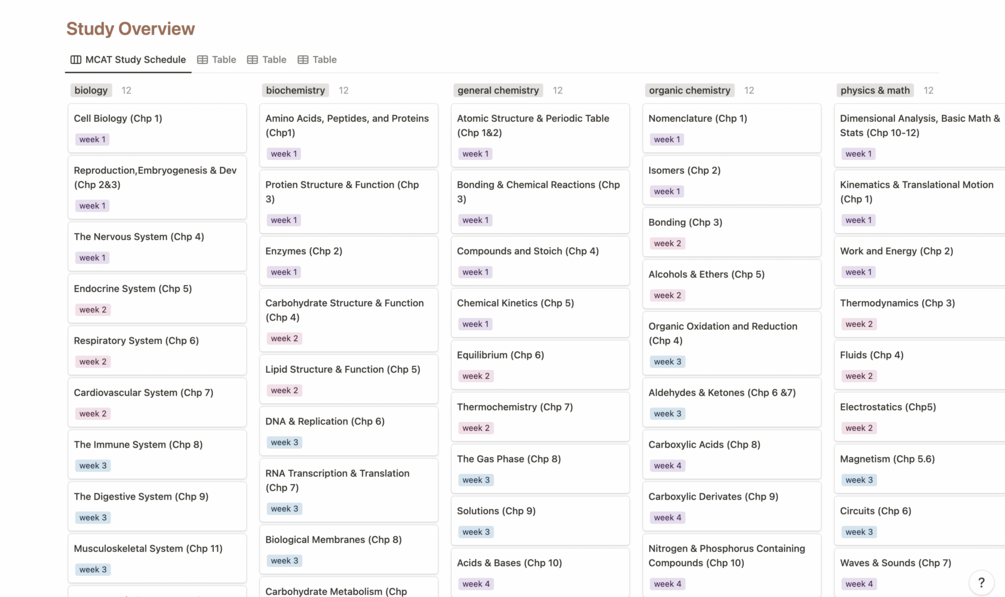1005x597 pixels.
Task: Open Nomenclature (Chp 1) card
Action: tap(732, 128)
